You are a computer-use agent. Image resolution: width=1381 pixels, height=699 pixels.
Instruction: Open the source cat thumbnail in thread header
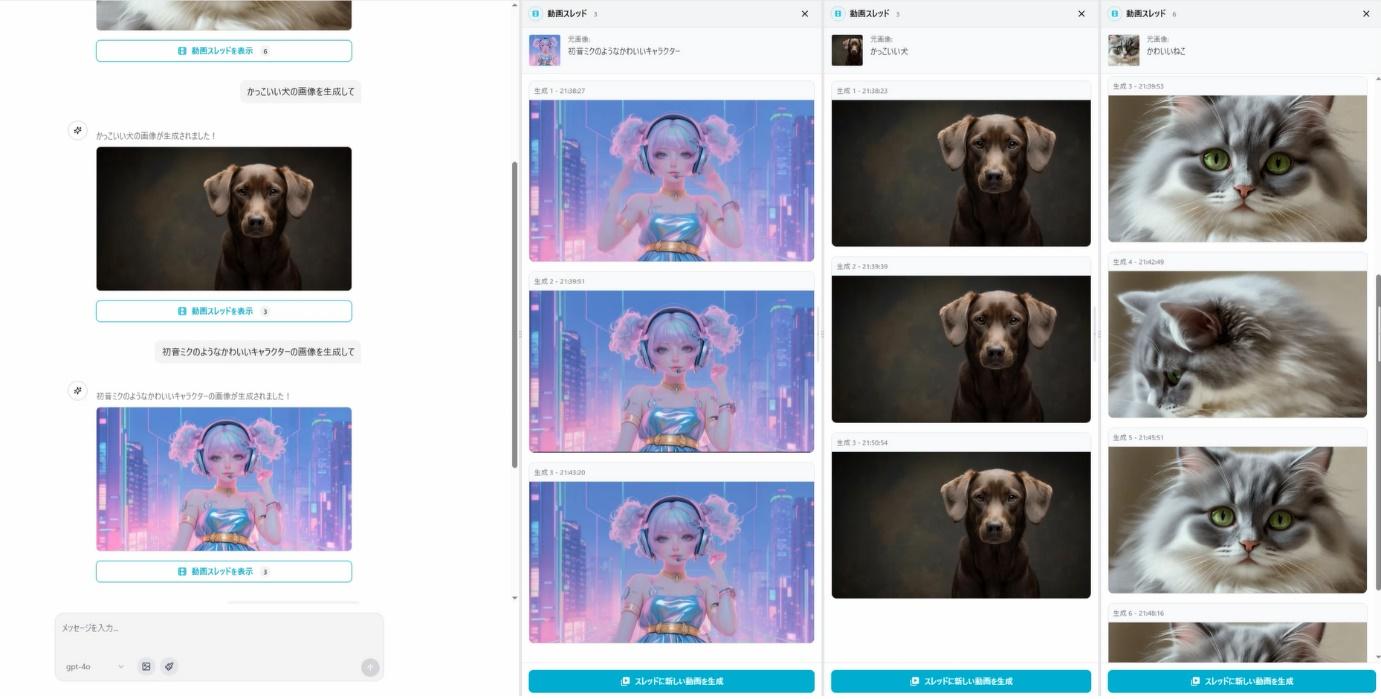click(x=1123, y=50)
